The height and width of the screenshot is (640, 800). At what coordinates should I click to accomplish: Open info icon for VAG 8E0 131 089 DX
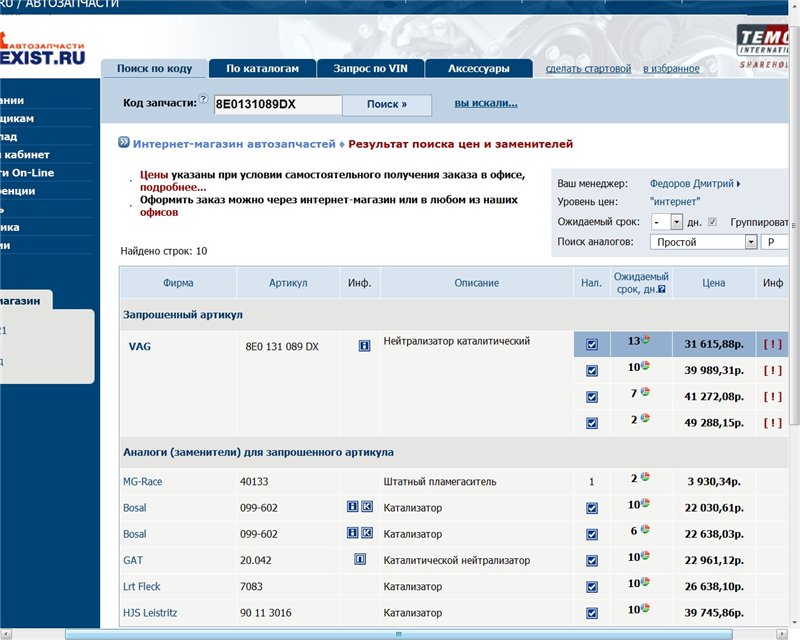point(364,346)
